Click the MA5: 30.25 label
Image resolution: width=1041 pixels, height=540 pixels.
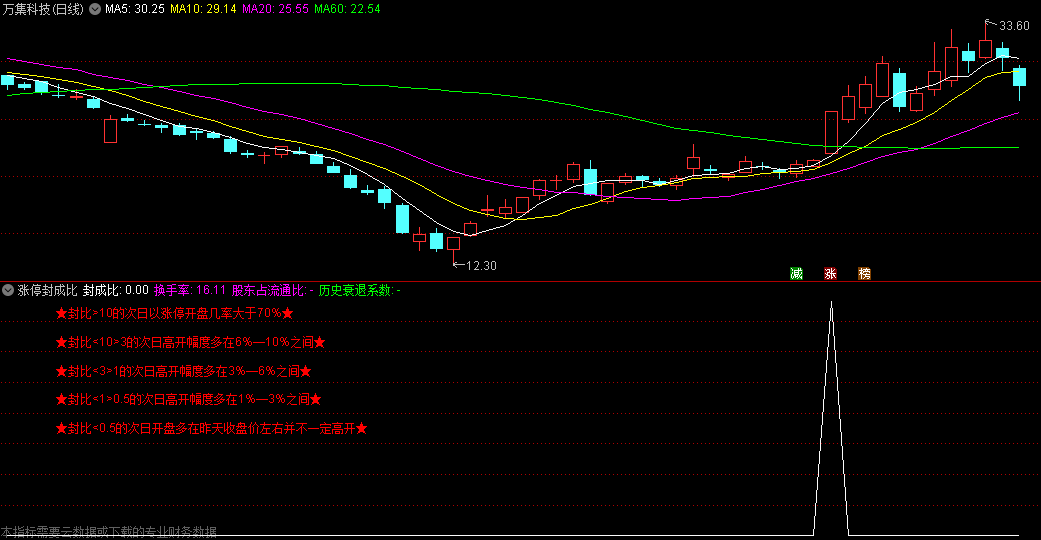point(135,9)
